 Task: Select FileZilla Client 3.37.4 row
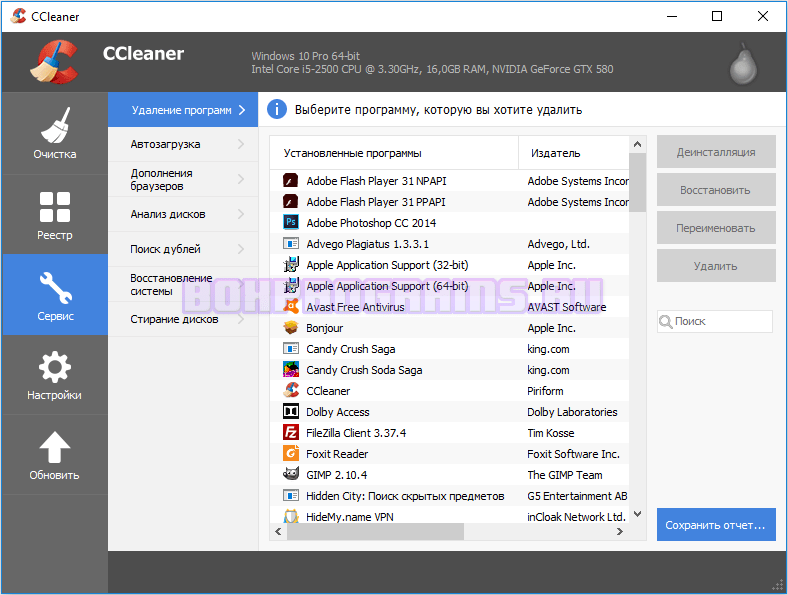[x=449, y=433]
